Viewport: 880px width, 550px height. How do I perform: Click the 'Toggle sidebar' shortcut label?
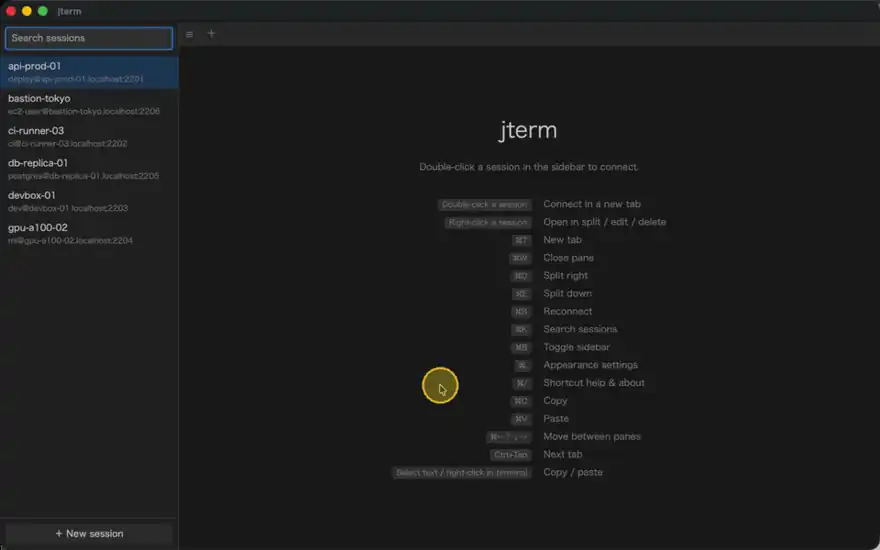pos(576,347)
